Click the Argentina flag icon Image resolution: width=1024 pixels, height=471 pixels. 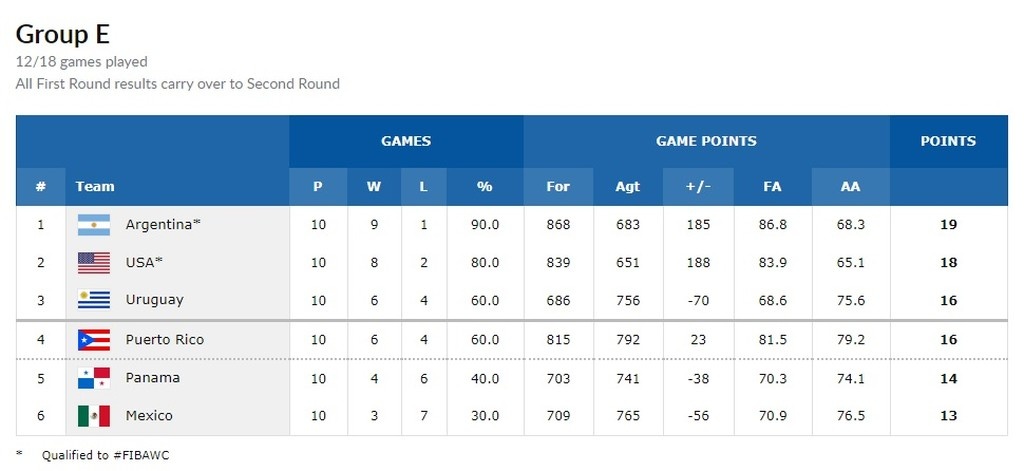[93, 225]
